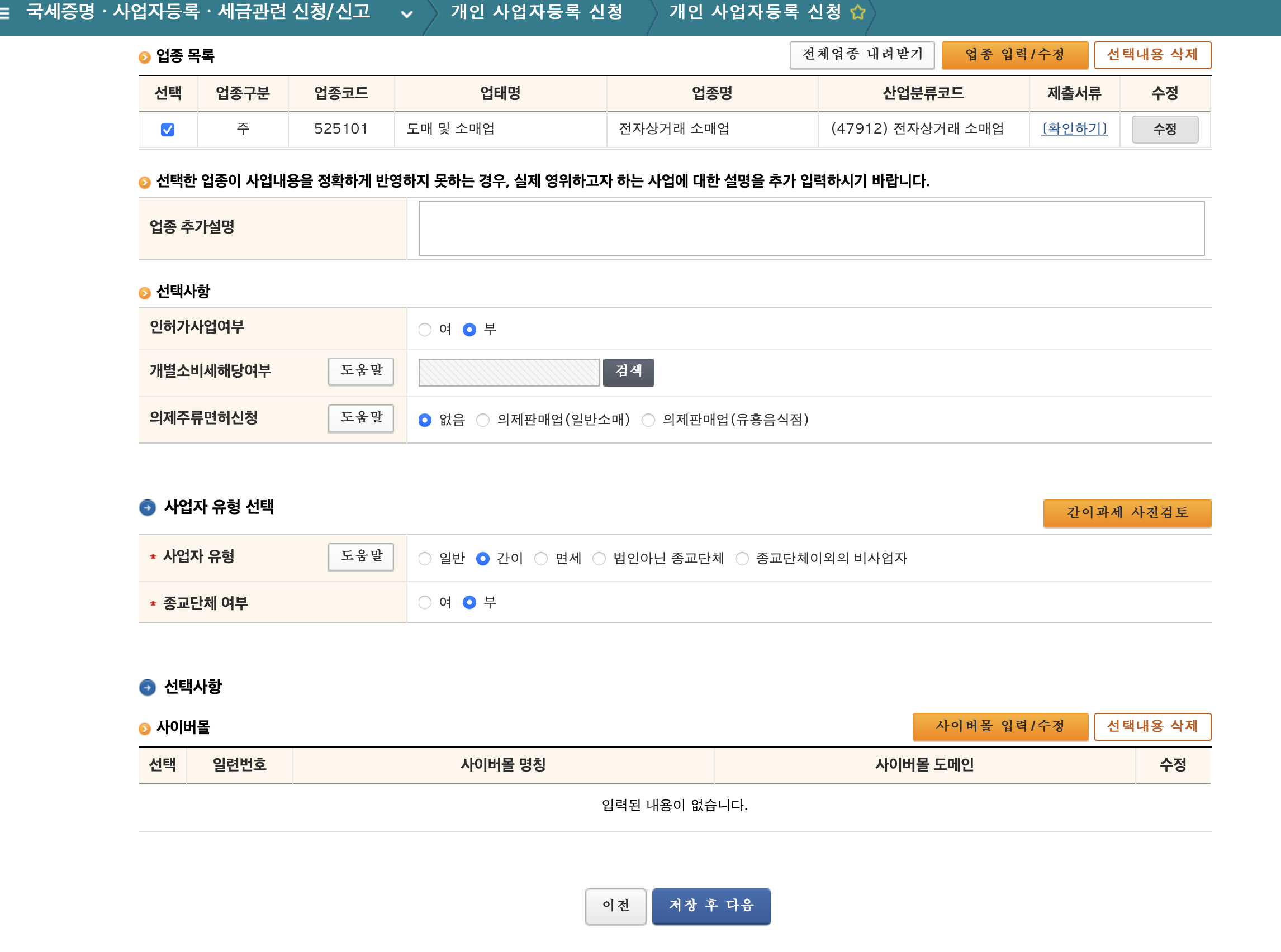This screenshot has width=1281, height=952.
Task: Select 여 radio for 인허가사업여부
Action: tap(425, 329)
